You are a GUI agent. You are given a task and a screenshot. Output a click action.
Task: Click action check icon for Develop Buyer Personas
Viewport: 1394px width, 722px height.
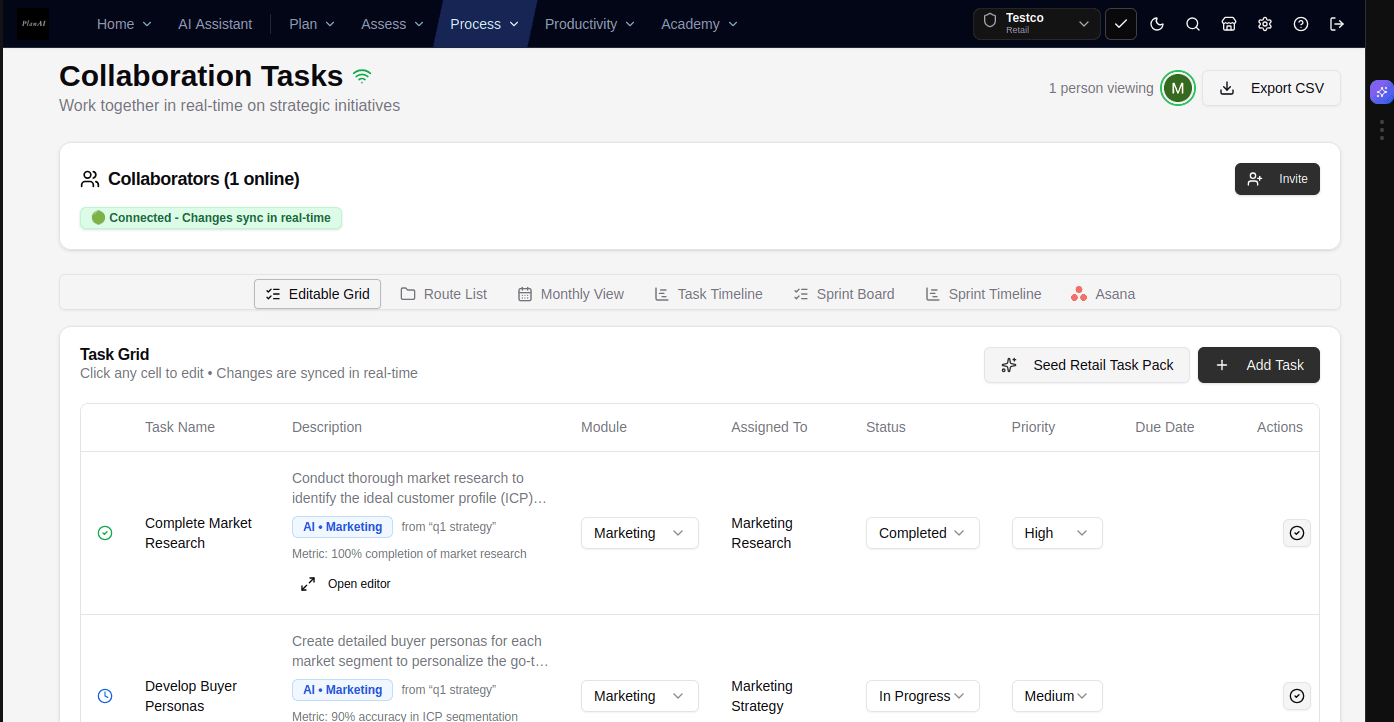point(1297,696)
